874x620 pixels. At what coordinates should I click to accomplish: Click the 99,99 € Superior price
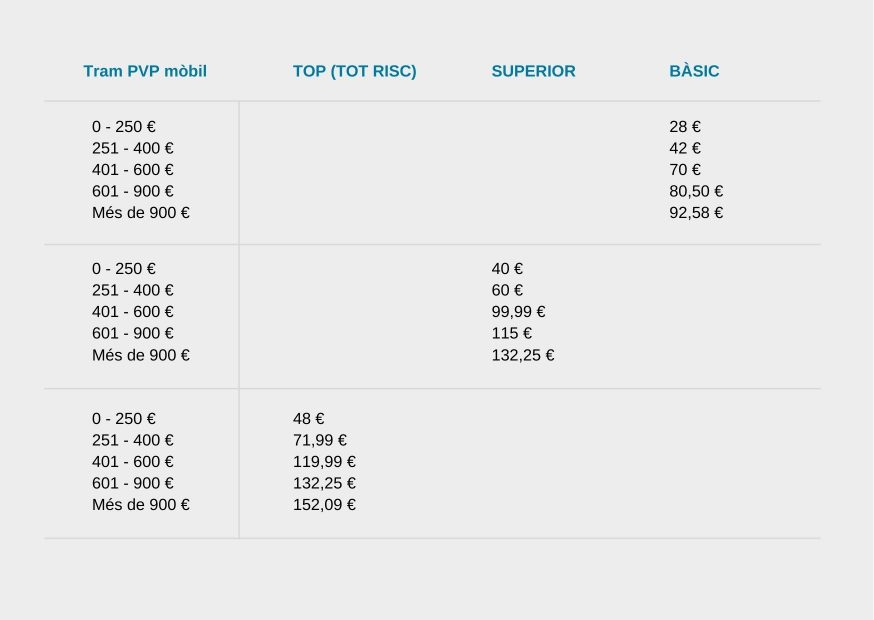coord(518,312)
